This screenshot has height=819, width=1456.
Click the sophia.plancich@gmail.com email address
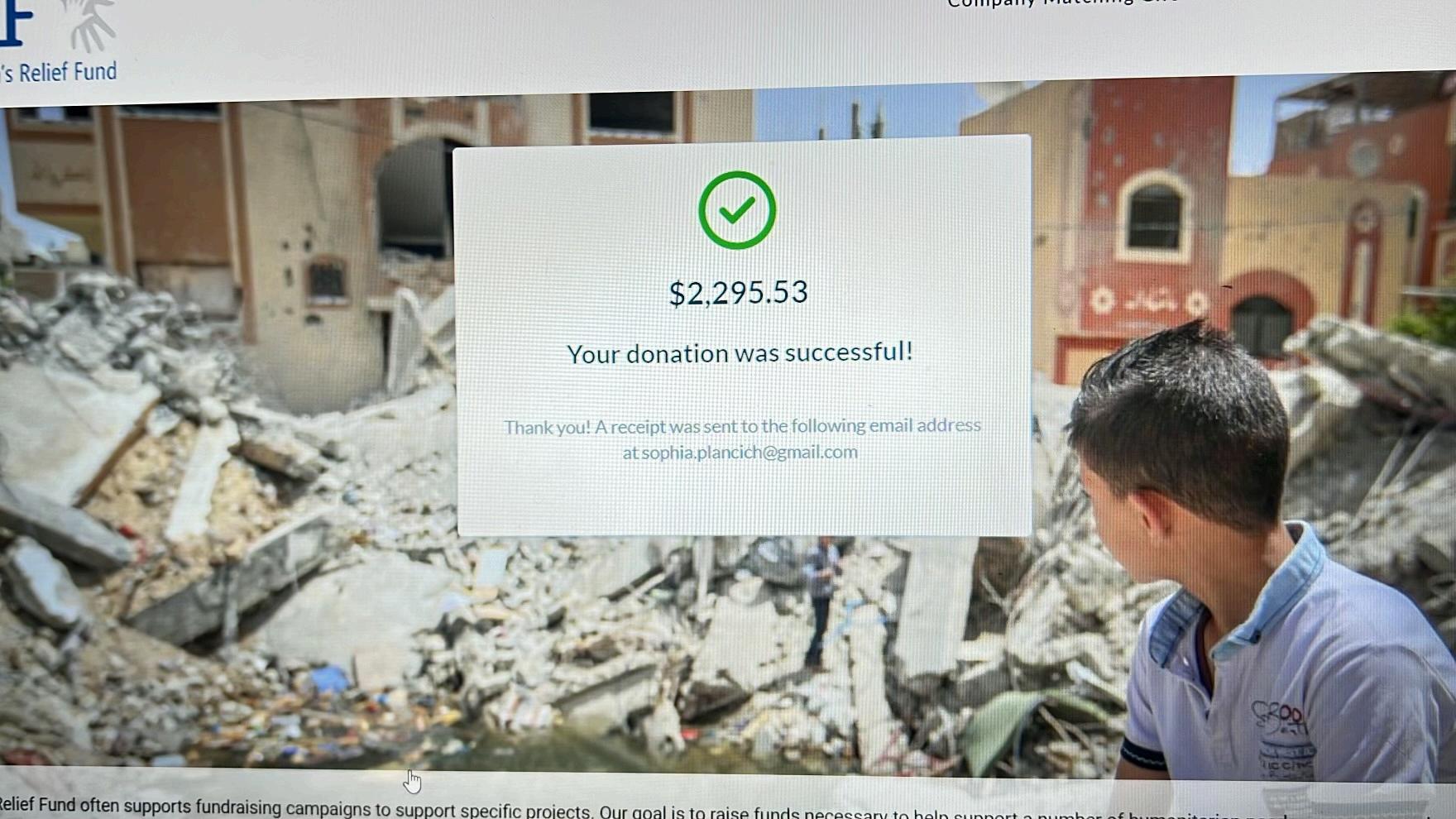[x=750, y=453]
